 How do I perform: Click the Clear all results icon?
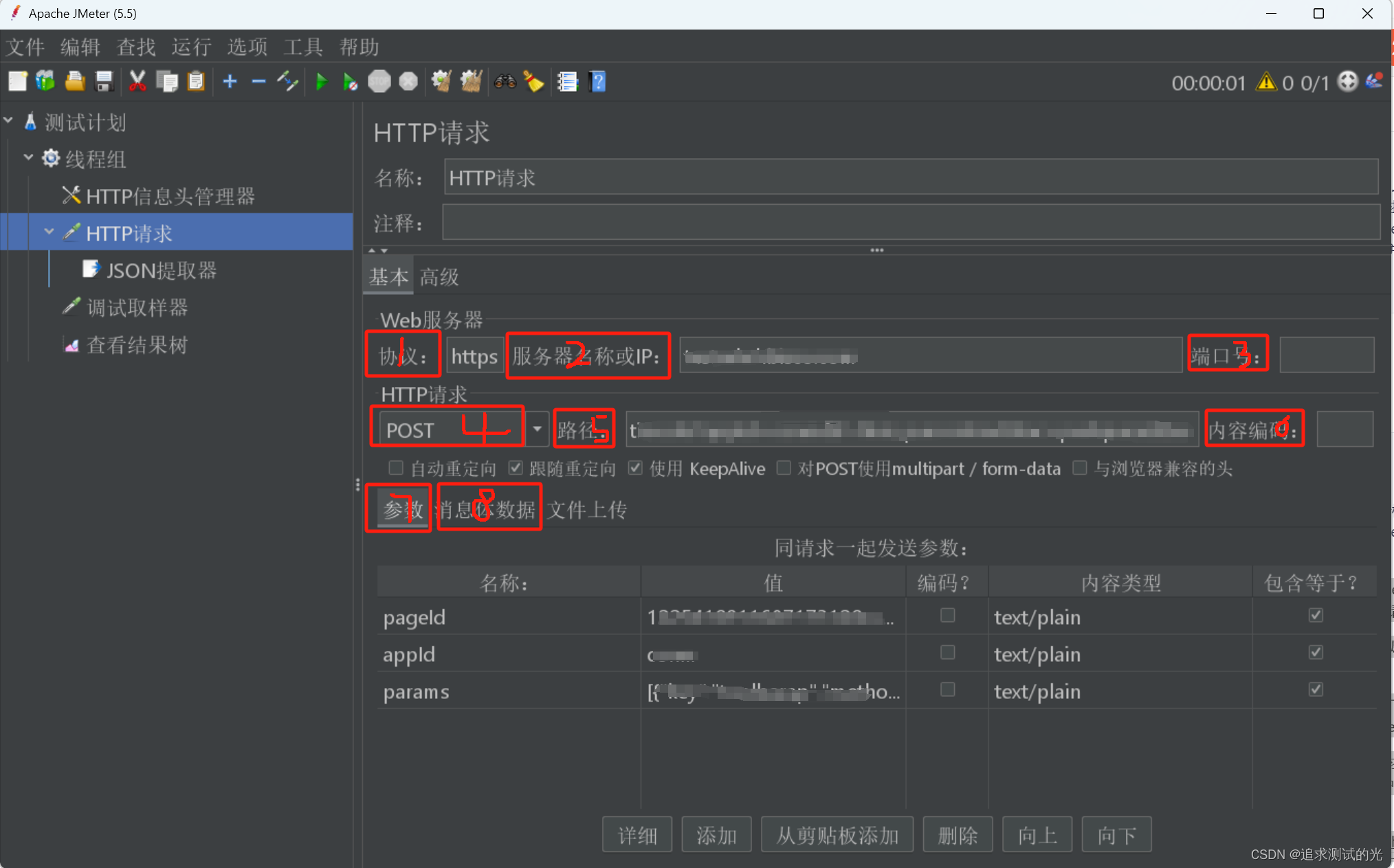(x=471, y=82)
